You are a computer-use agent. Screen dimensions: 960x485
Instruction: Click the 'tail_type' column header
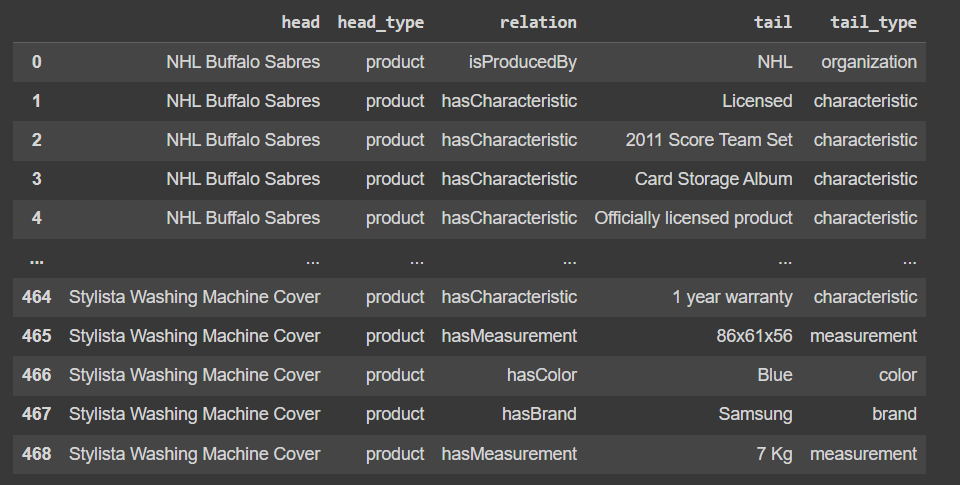pyautogui.click(x=874, y=23)
